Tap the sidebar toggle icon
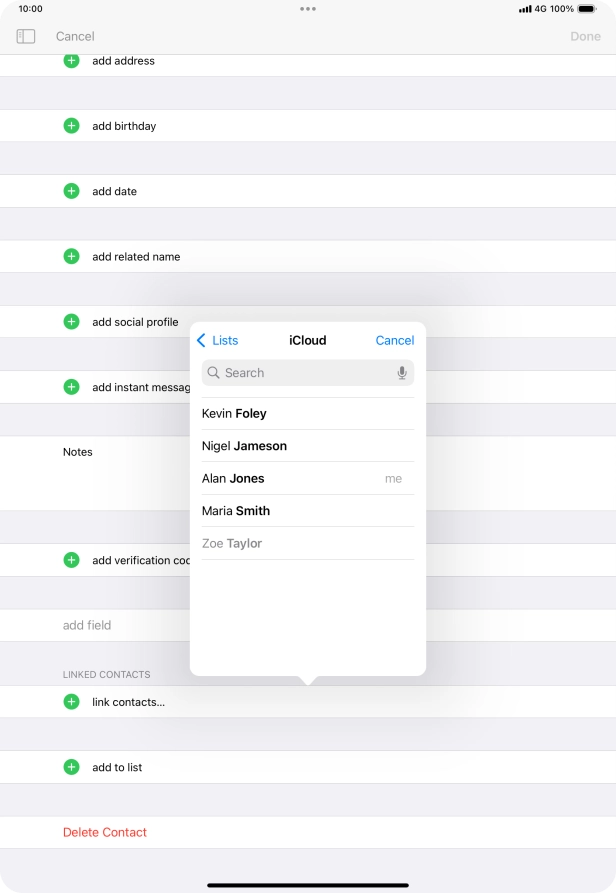616x893 pixels. pos(26,36)
